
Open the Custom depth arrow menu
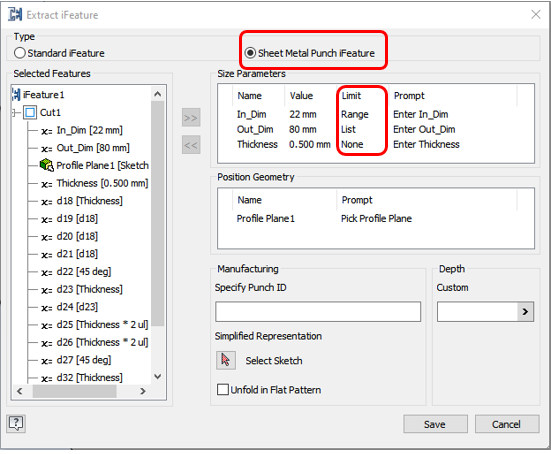pyautogui.click(x=525, y=311)
